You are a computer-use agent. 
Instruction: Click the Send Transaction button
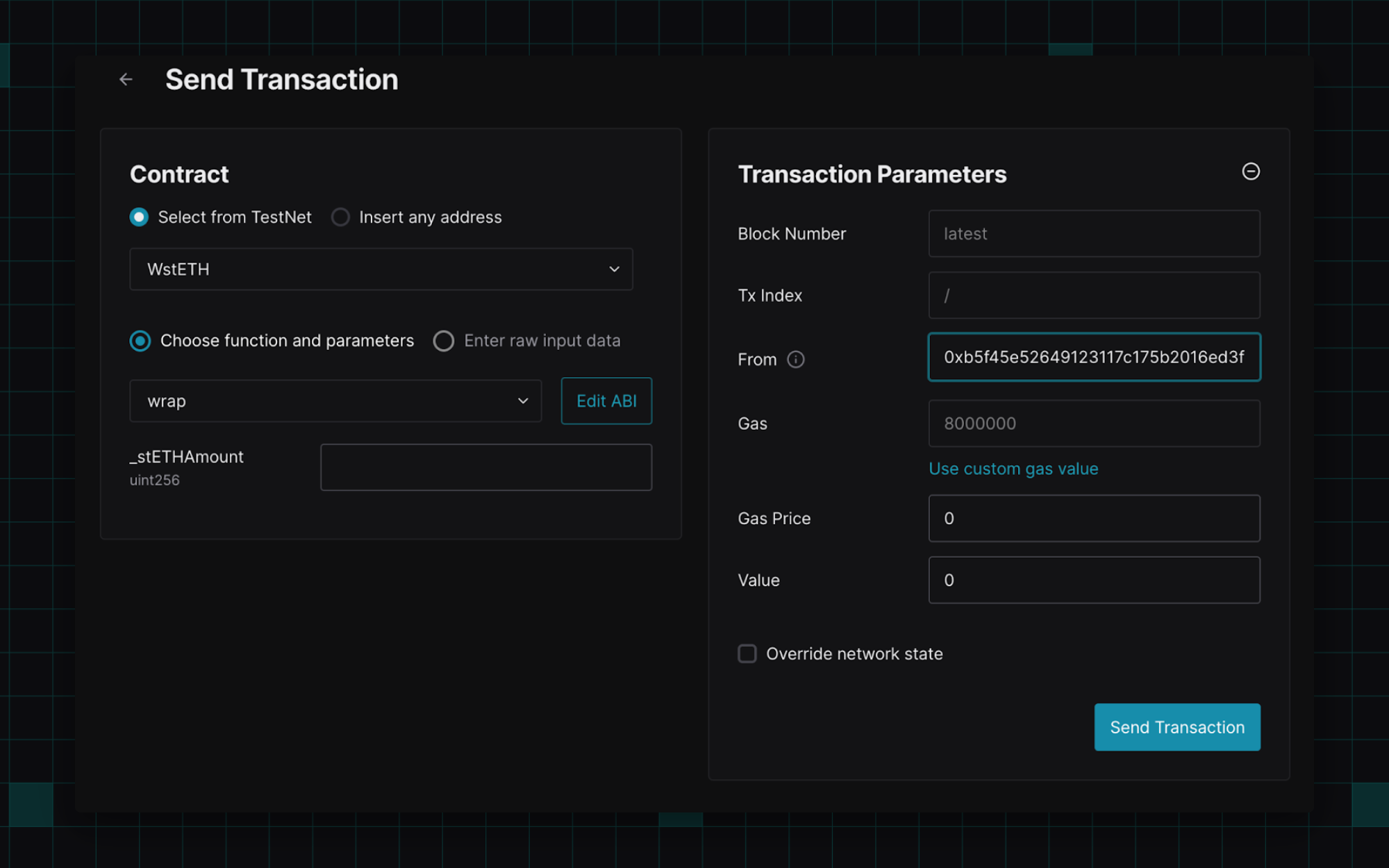[x=1176, y=727]
